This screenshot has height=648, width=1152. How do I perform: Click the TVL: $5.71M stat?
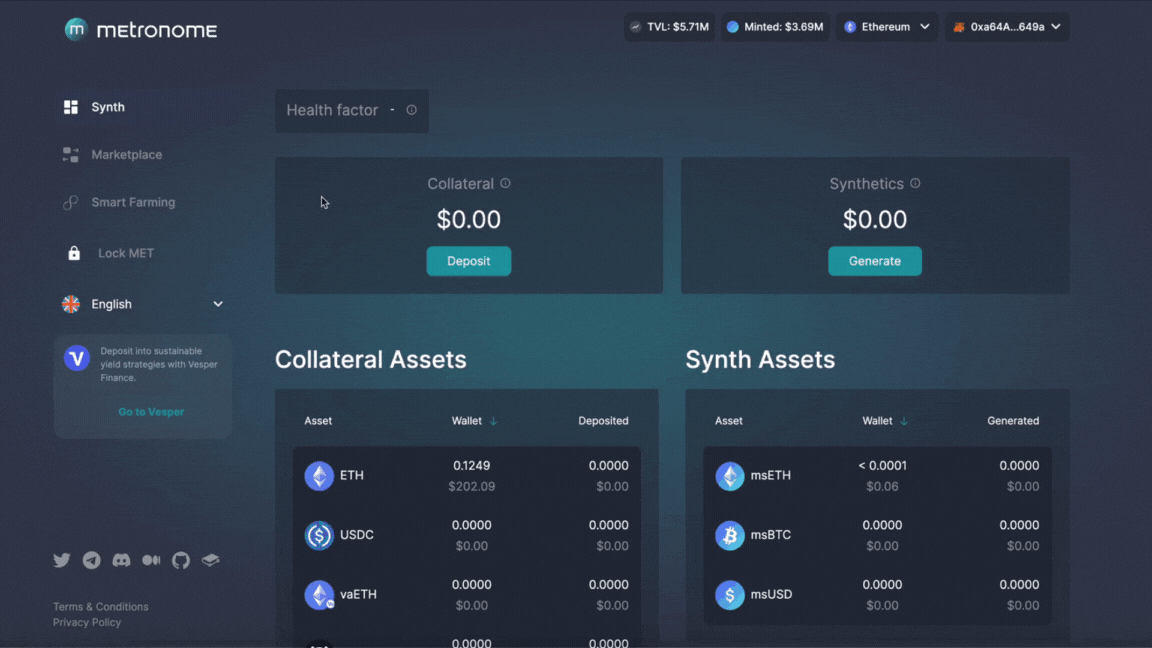tap(669, 27)
